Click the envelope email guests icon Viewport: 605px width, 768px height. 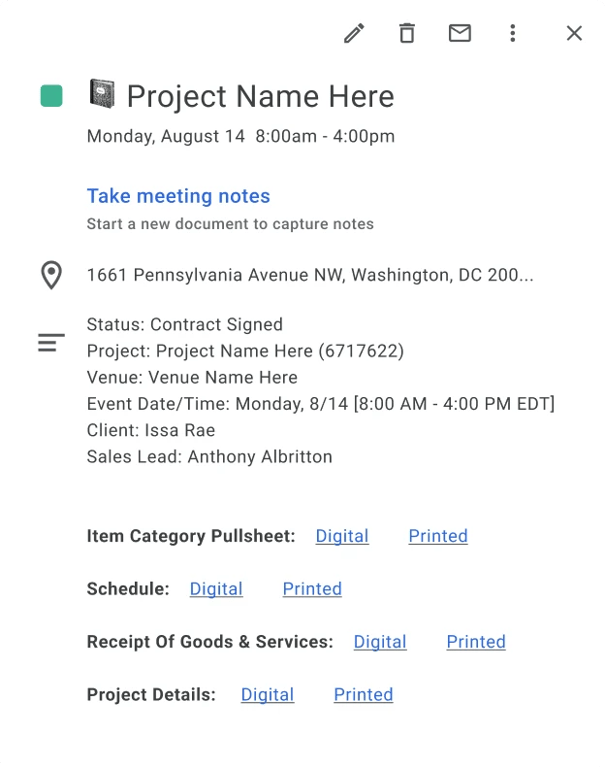click(x=460, y=34)
